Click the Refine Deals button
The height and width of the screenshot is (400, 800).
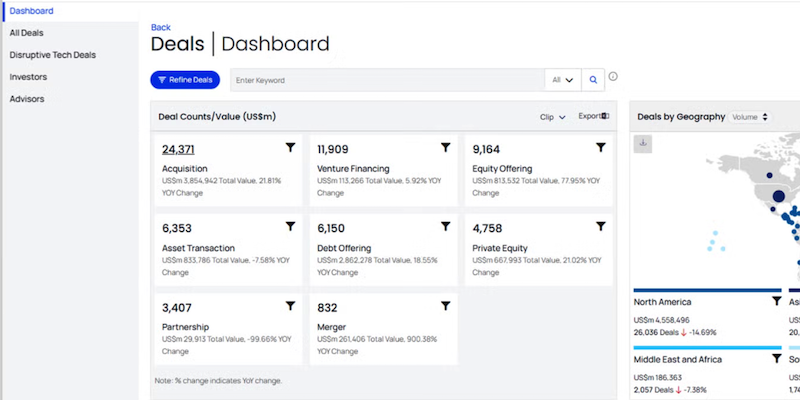click(185, 80)
